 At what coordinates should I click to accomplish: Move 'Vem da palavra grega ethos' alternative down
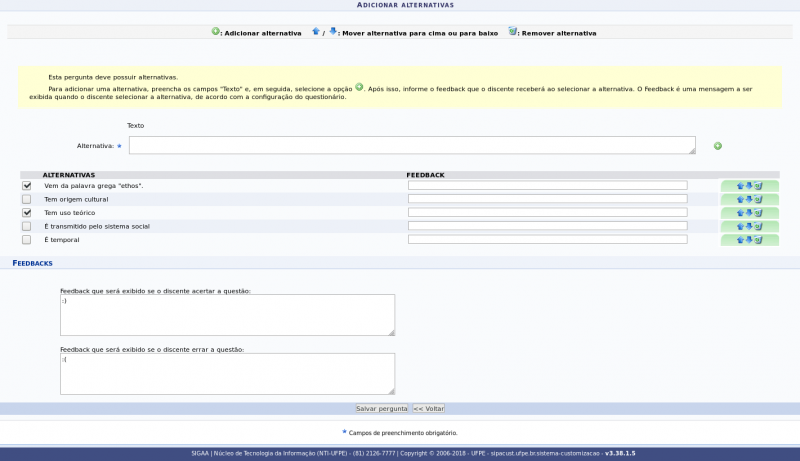point(749,186)
